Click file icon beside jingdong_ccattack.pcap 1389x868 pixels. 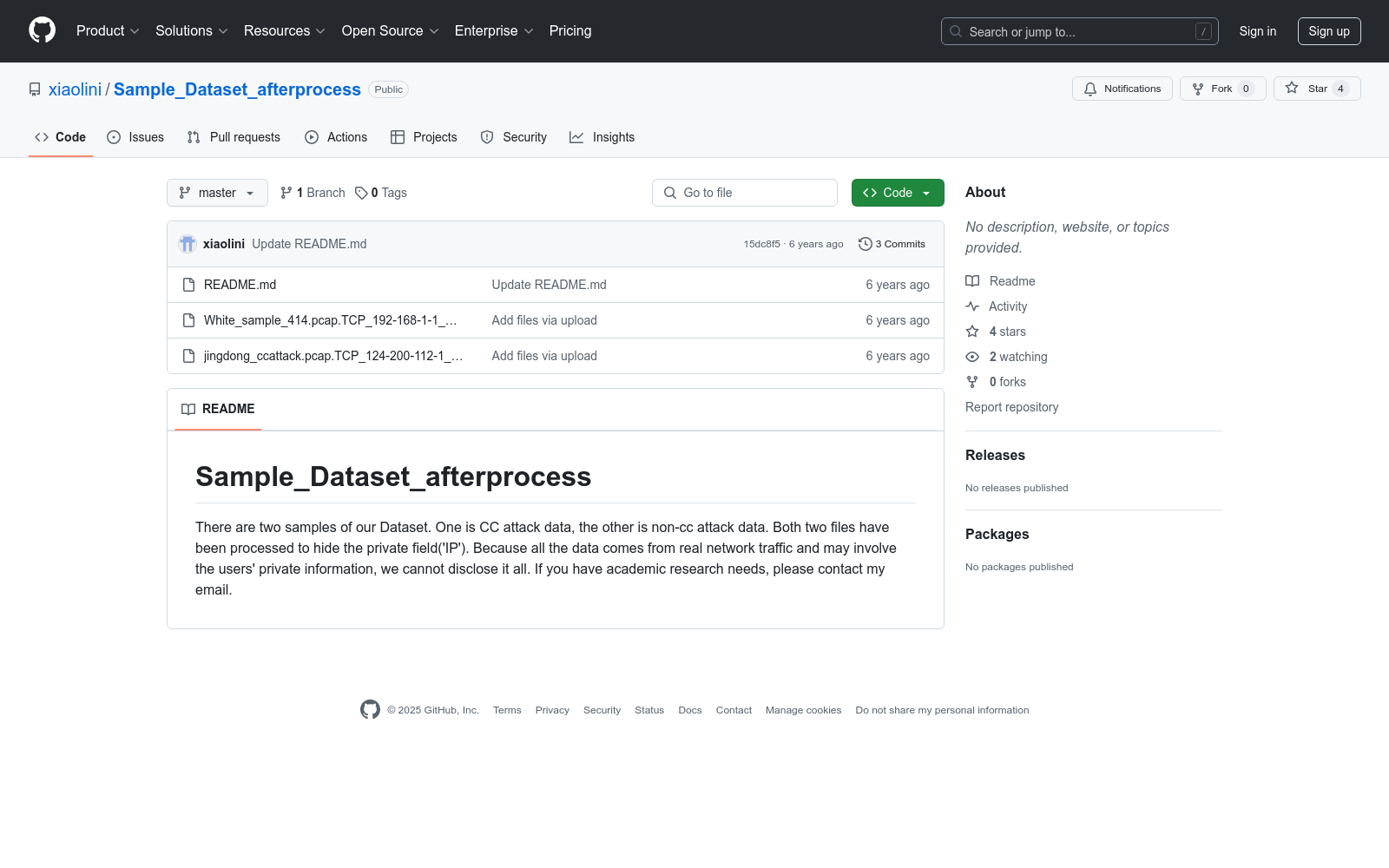(x=188, y=356)
